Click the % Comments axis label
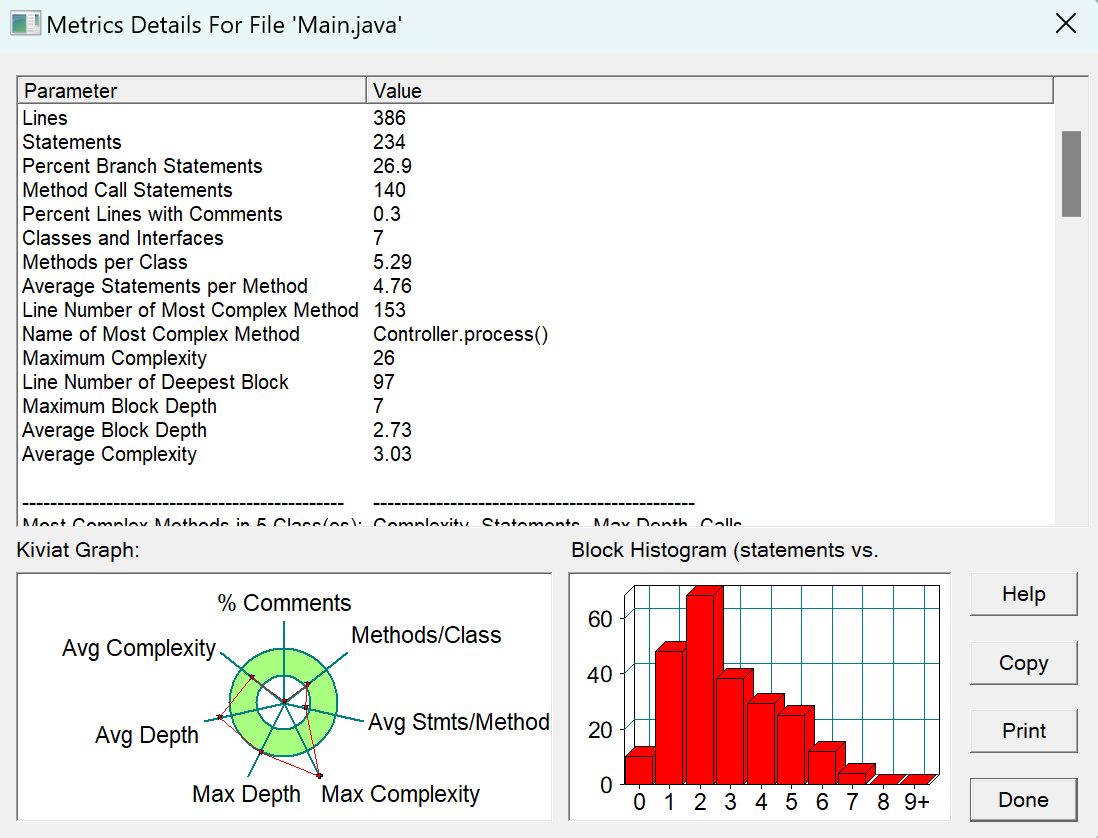The image size is (1098, 838). tap(284, 603)
